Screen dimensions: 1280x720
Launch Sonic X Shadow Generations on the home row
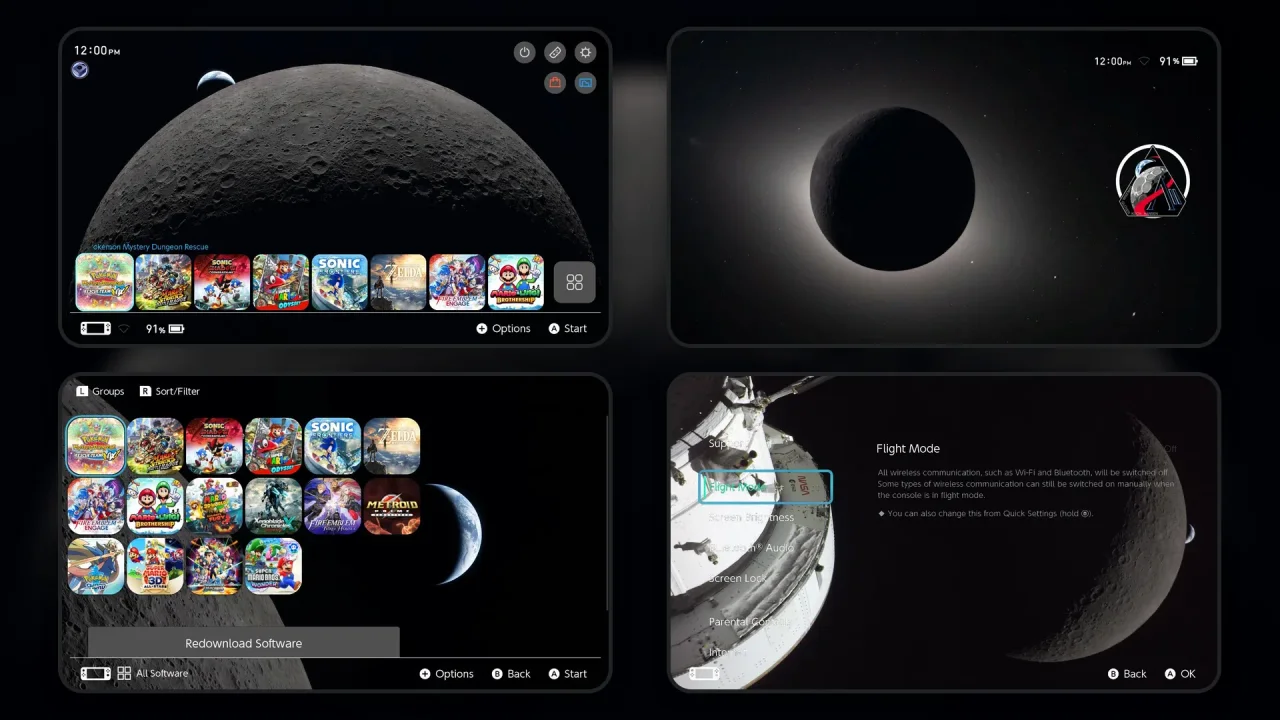click(x=222, y=282)
